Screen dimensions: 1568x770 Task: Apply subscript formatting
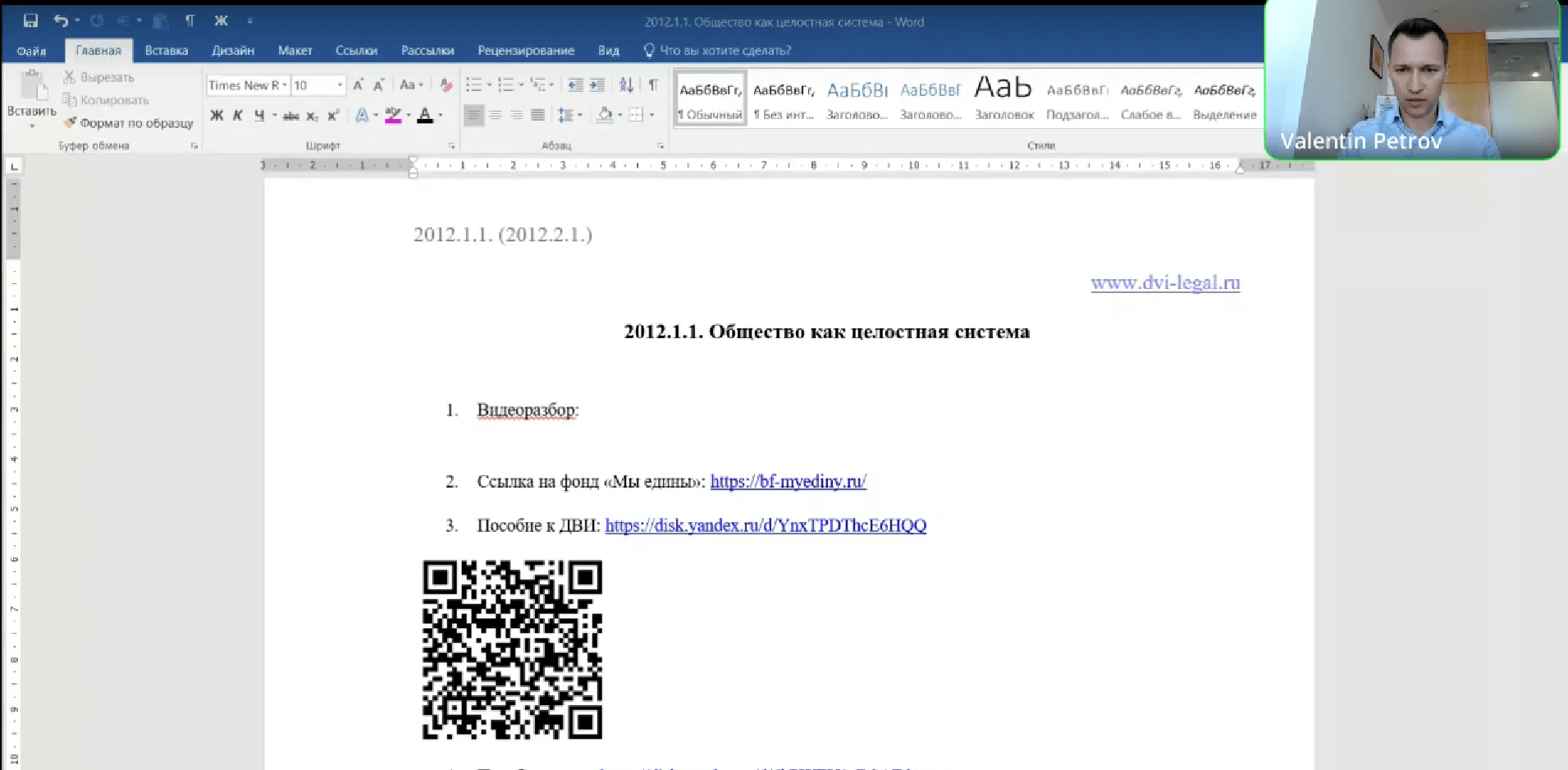(312, 116)
